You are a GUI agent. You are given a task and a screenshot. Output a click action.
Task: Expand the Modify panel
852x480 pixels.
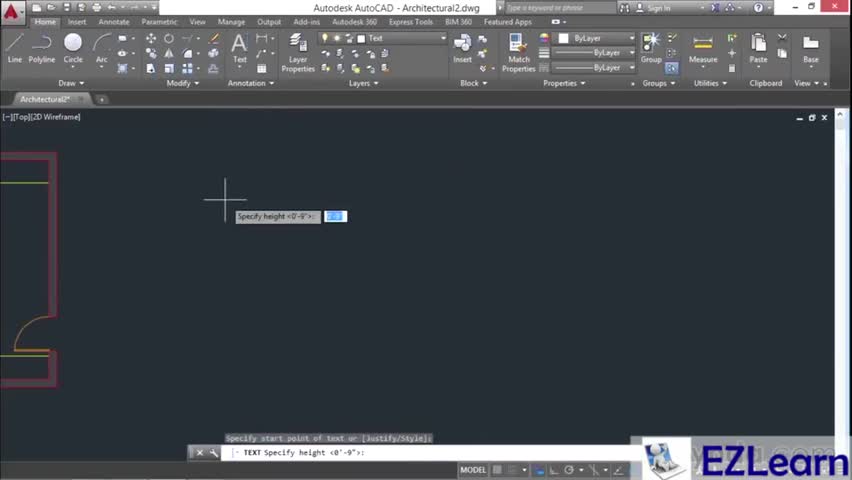tap(183, 83)
